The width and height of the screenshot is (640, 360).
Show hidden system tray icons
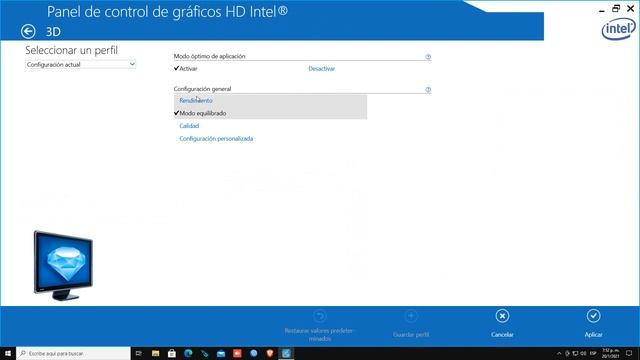pos(559,353)
